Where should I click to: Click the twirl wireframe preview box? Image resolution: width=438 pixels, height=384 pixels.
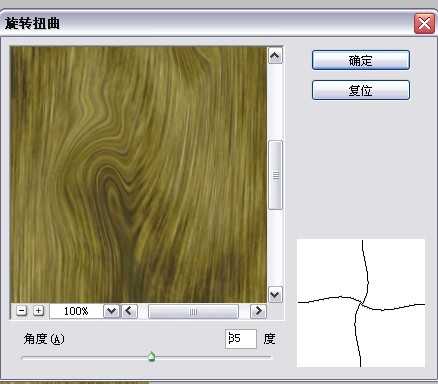tap(361, 303)
